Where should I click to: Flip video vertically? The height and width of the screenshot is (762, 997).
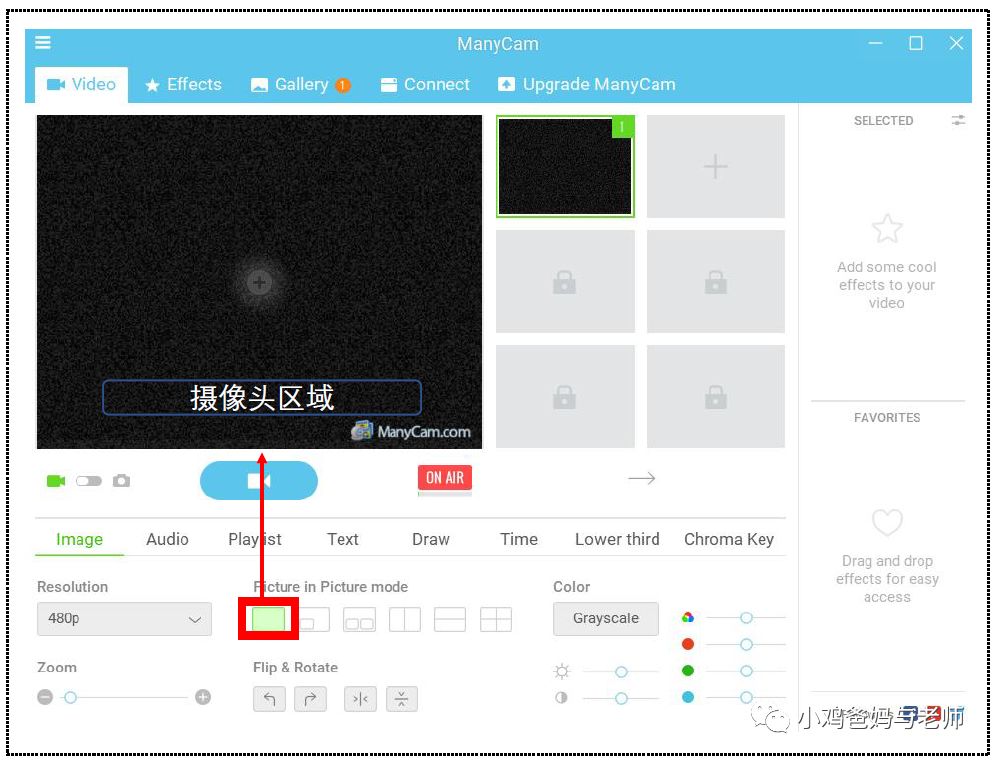(x=401, y=699)
